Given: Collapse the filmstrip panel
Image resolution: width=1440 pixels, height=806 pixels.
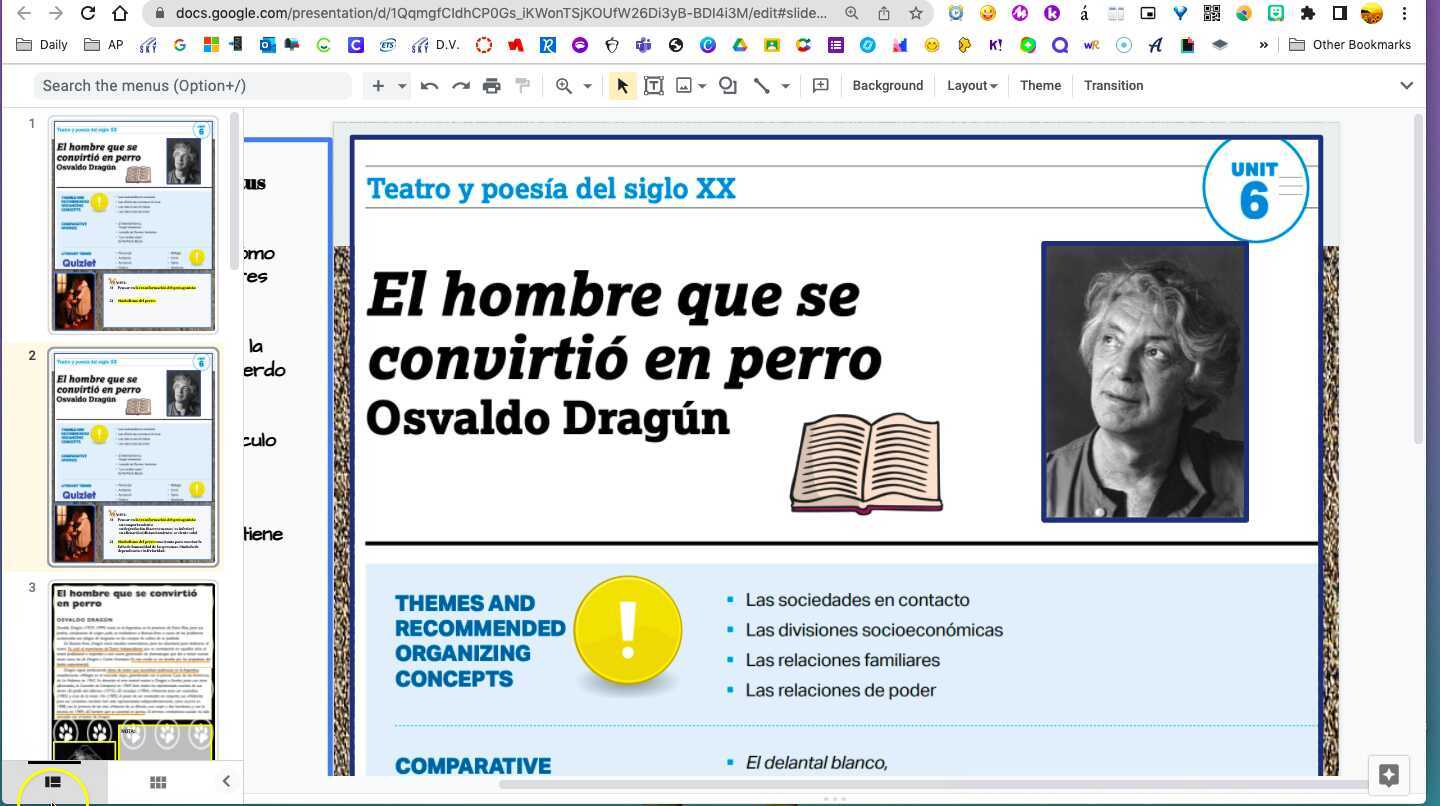Looking at the screenshot, I should click(x=226, y=780).
